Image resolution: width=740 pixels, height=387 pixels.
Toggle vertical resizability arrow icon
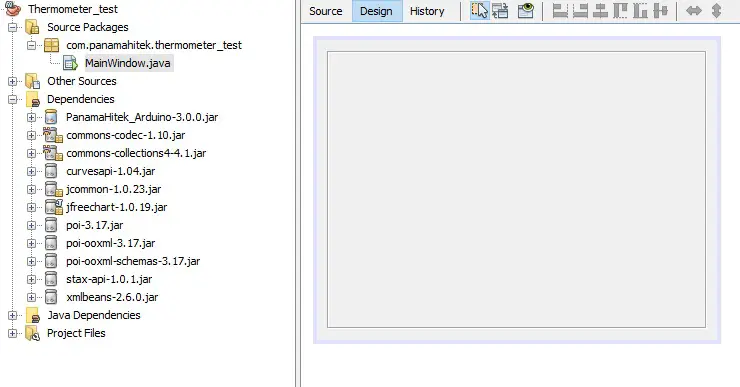(x=716, y=10)
